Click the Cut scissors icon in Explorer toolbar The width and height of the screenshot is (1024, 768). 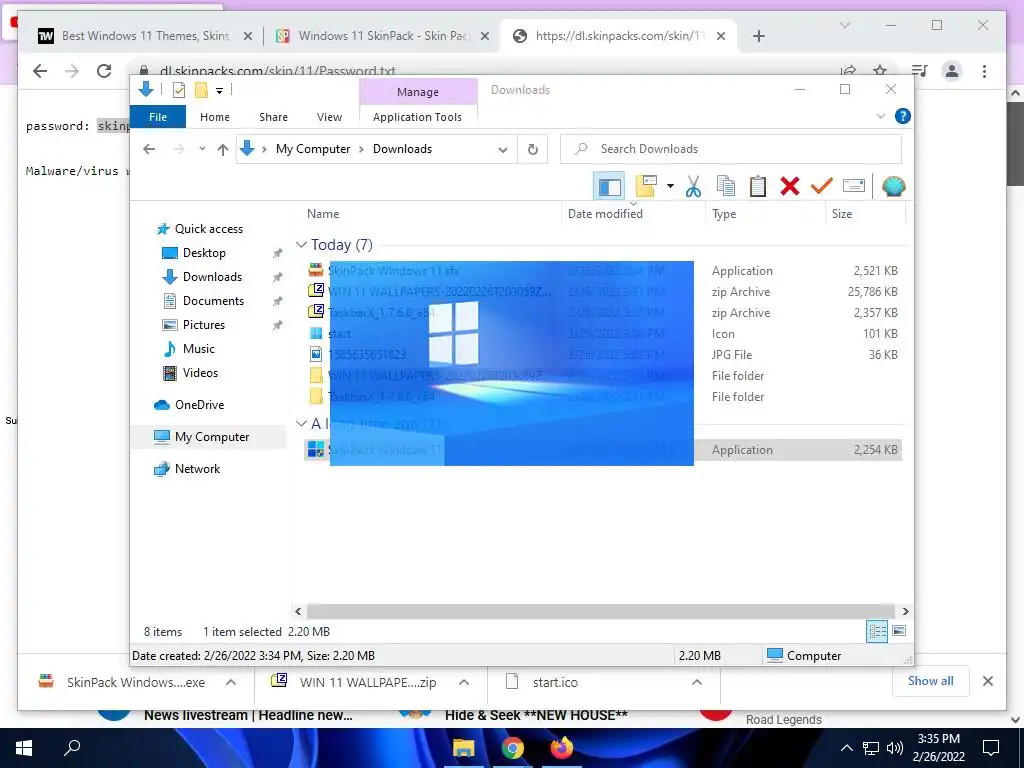[693, 187]
